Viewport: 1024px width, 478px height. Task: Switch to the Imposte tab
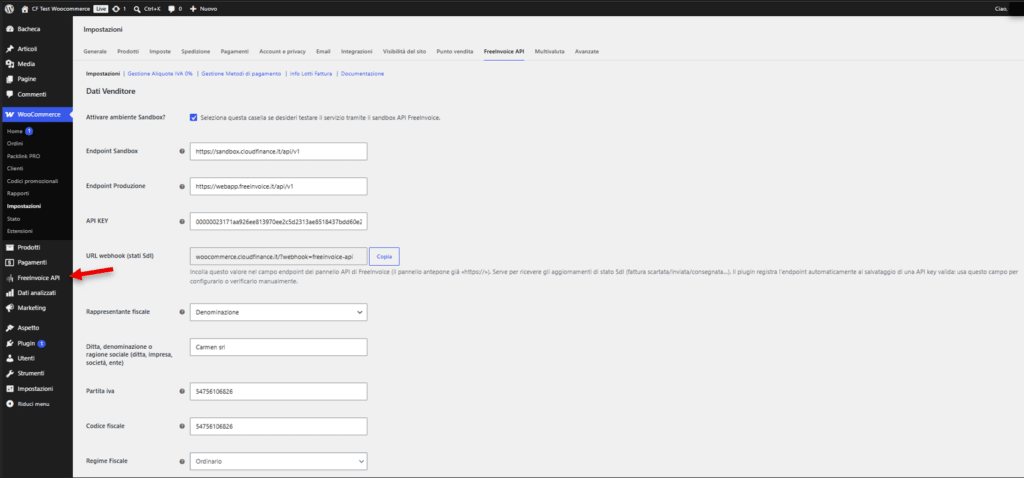coord(160,51)
